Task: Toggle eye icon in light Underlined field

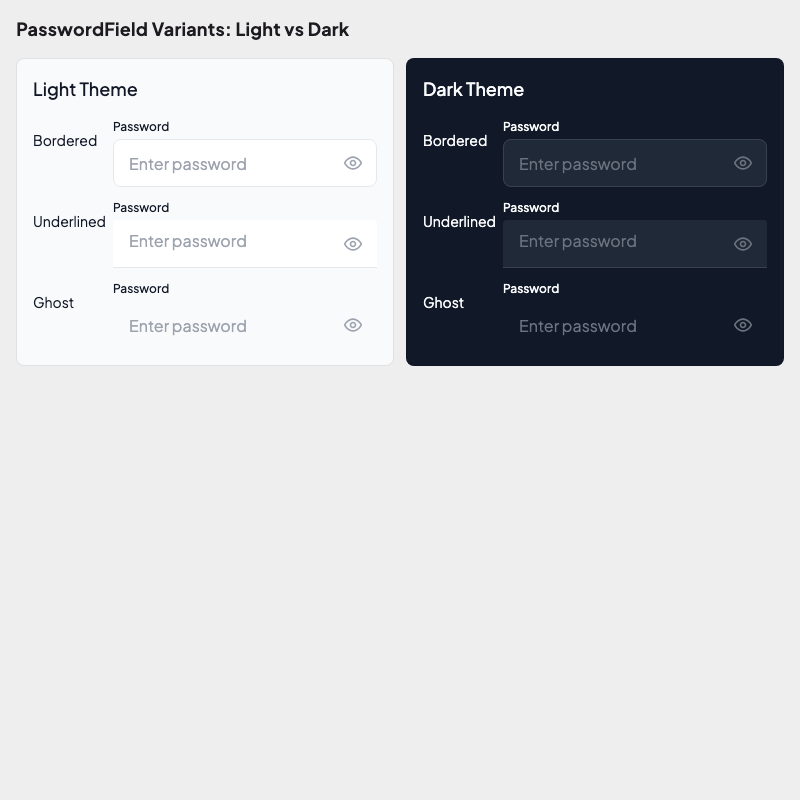Action: coord(353,244)
